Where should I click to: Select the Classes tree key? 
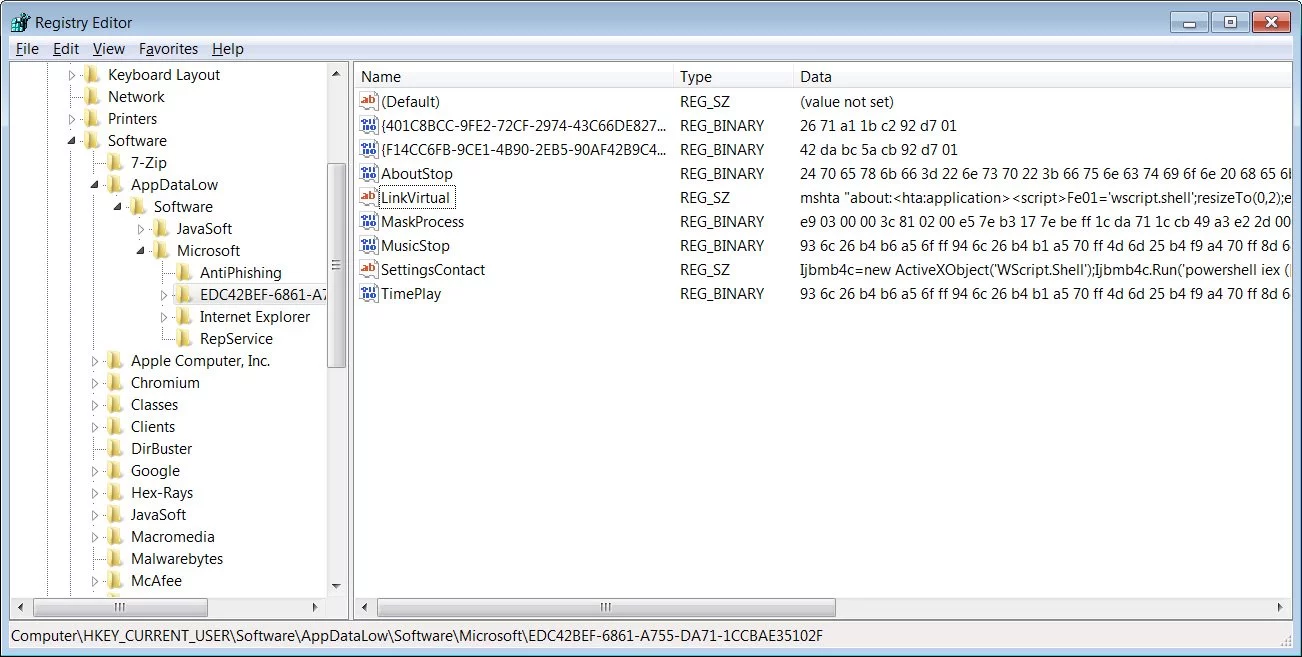pos(154,405)
